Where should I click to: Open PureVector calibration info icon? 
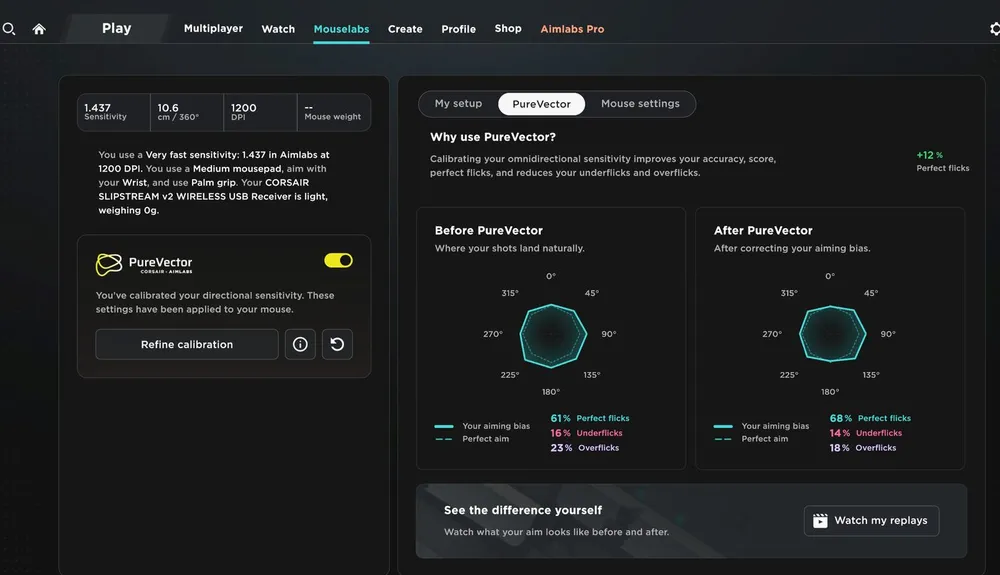300,344
